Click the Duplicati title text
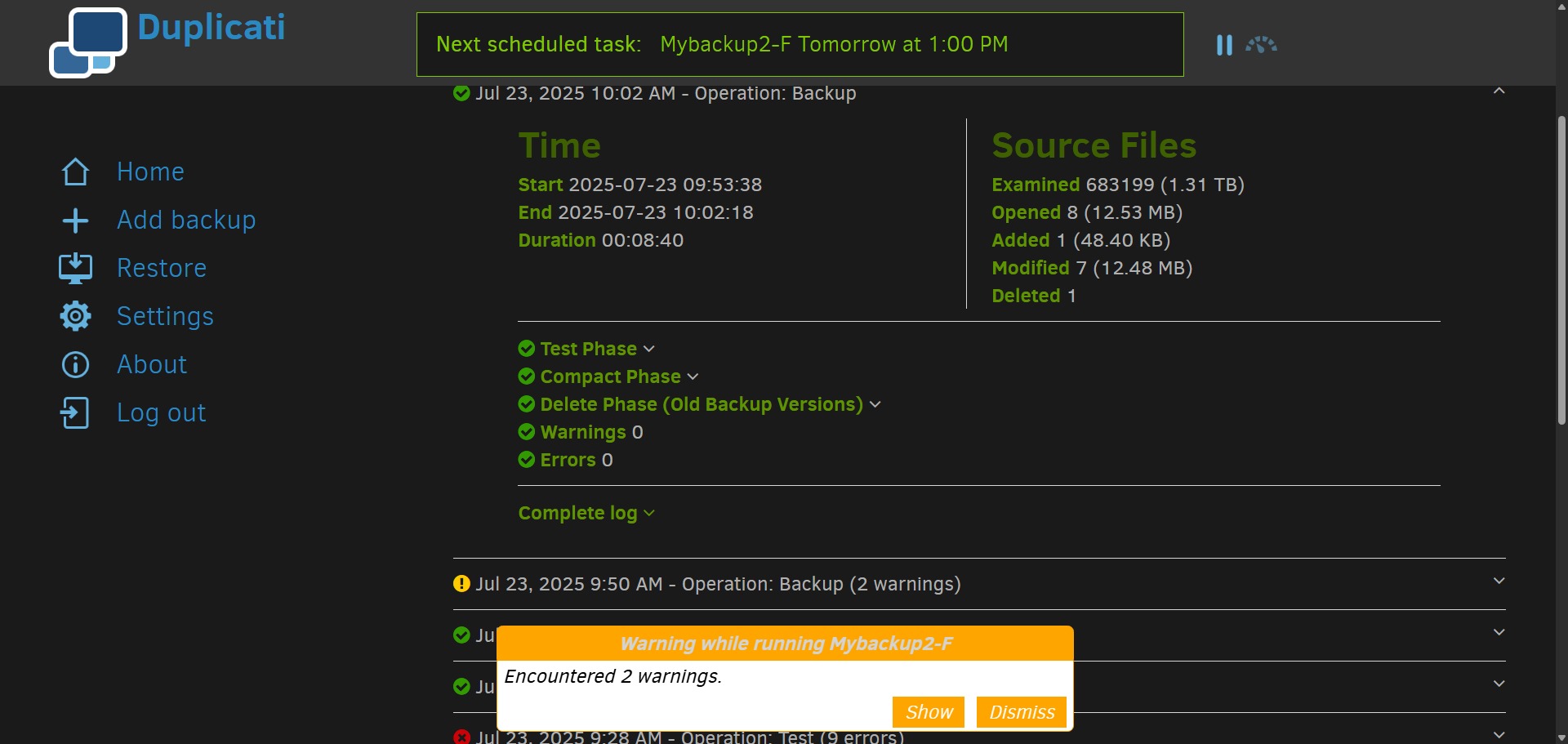 point(212,27)
